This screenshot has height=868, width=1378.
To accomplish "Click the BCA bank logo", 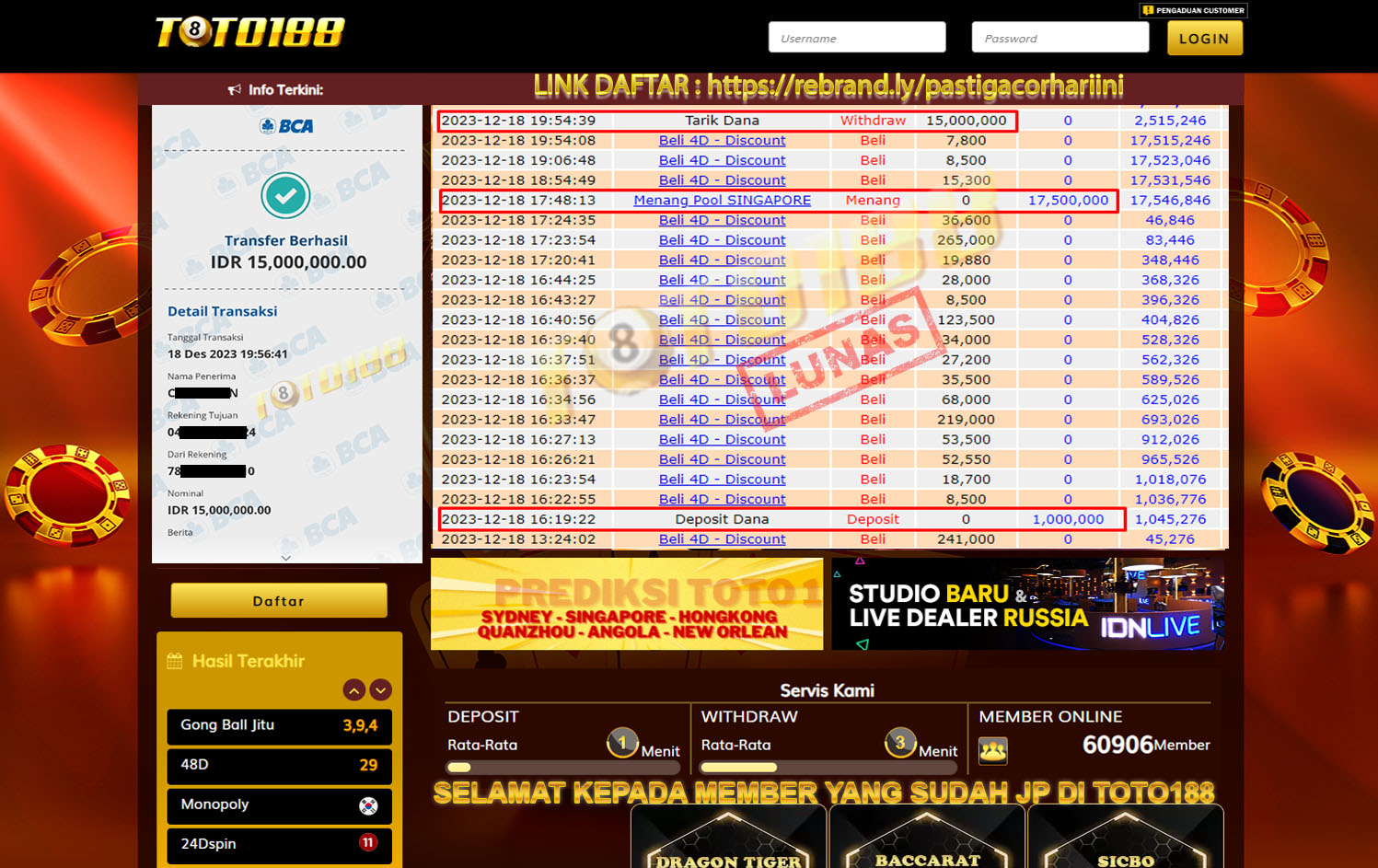I will (286, 126).
